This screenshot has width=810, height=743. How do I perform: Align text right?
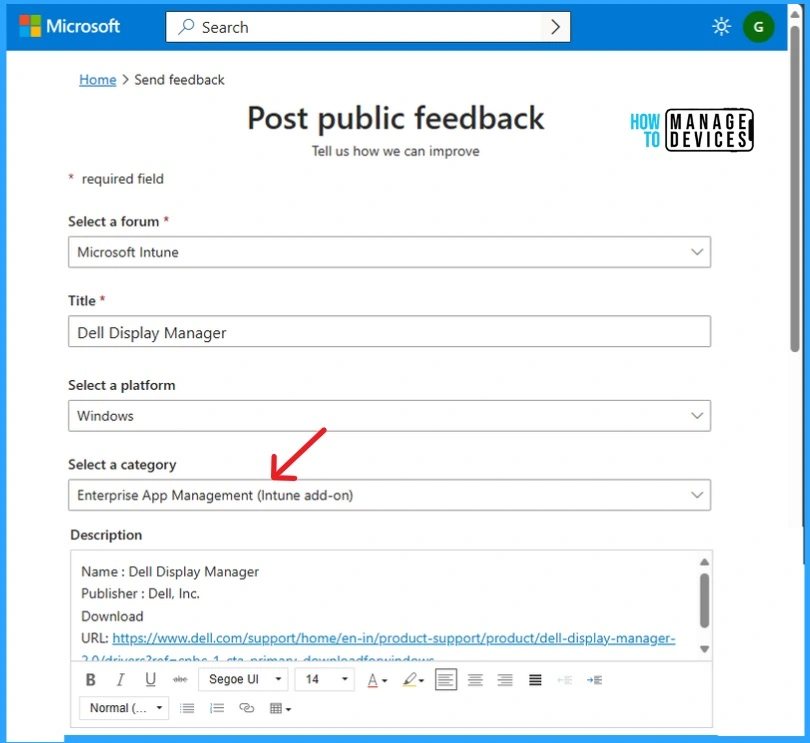coord(505,680)
